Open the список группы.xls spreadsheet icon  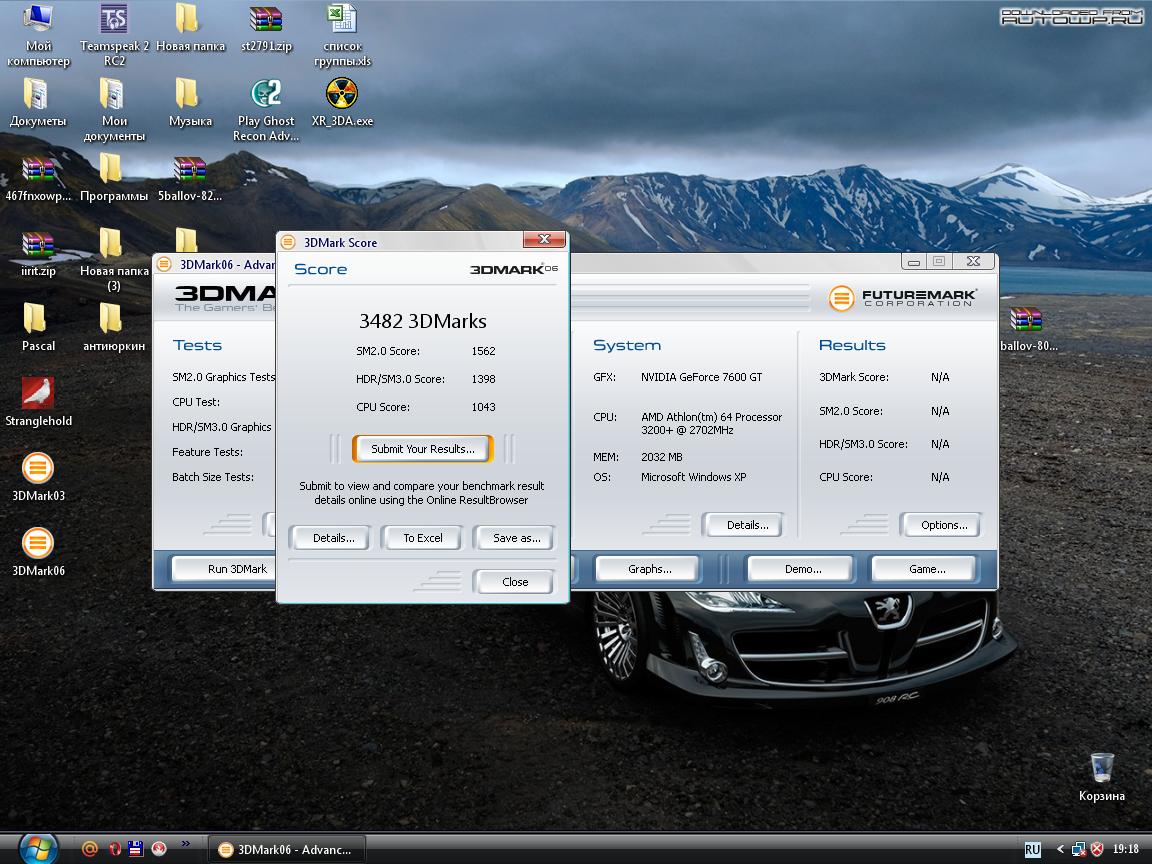342,35
